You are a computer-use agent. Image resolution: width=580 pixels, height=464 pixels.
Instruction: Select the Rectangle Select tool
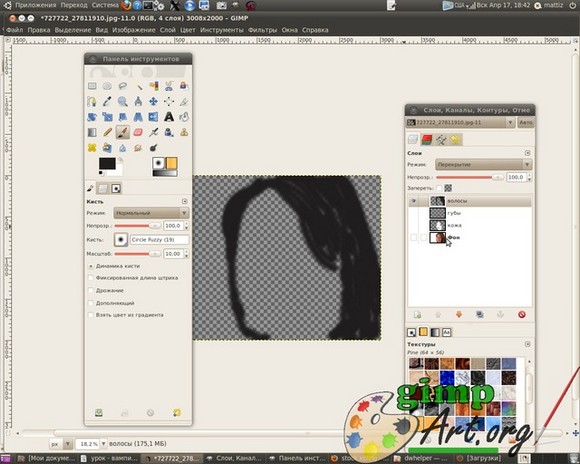click(x=92, y=86)
